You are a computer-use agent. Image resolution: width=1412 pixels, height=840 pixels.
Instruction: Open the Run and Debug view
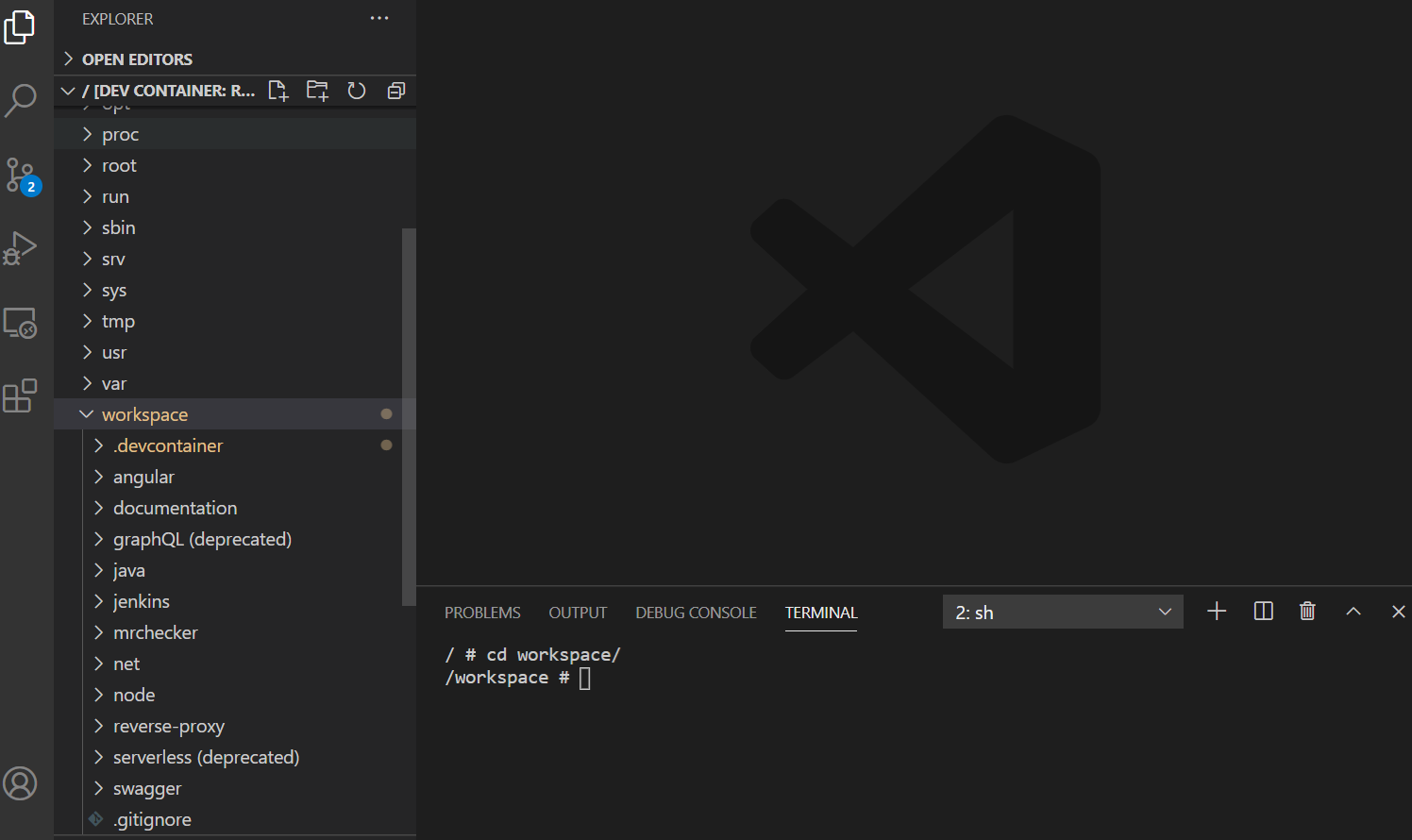point(21,248)
